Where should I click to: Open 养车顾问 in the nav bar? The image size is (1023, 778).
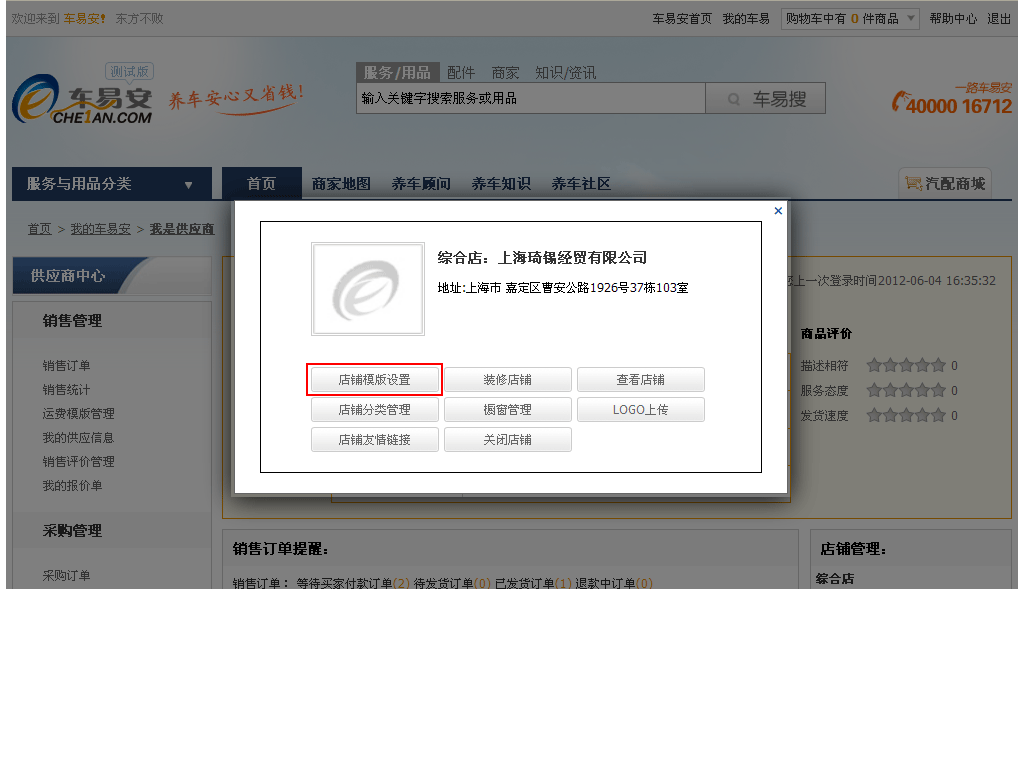coord(421,184)
